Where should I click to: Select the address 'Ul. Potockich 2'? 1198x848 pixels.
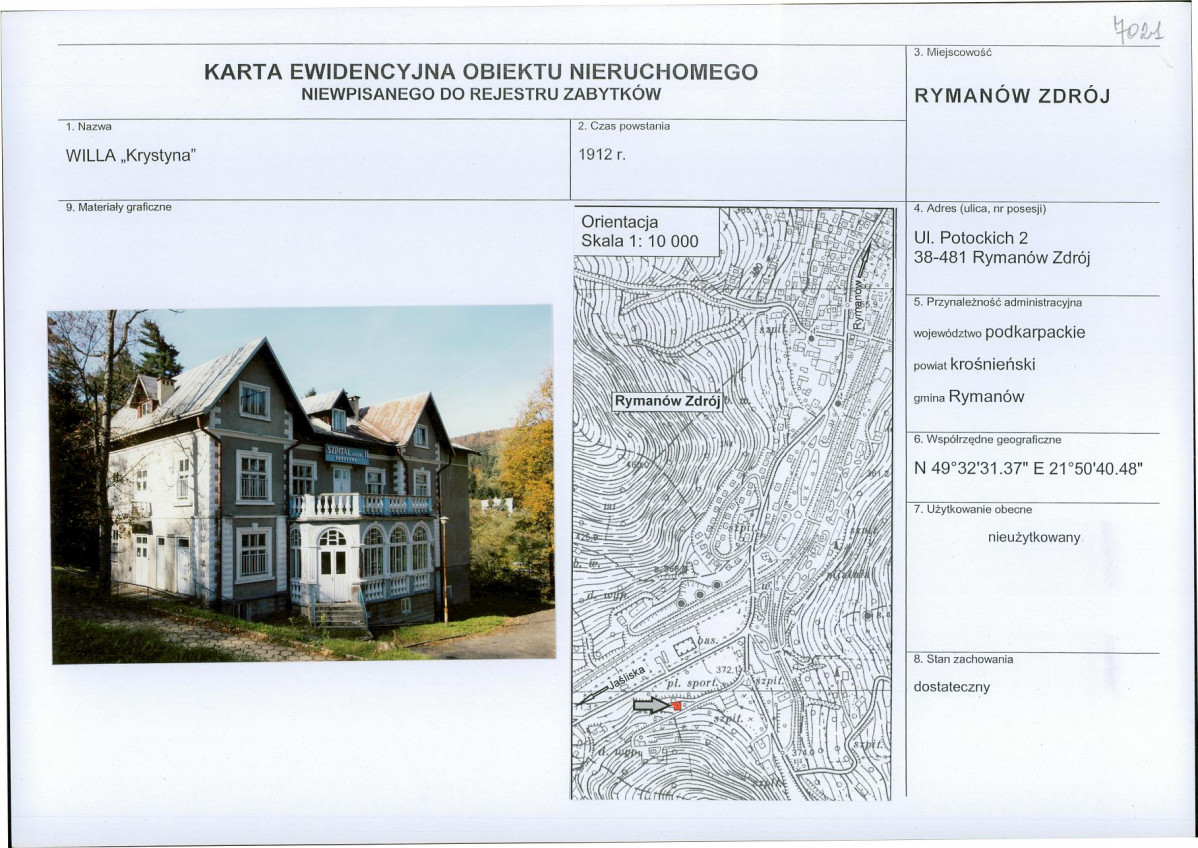(970, 238)
